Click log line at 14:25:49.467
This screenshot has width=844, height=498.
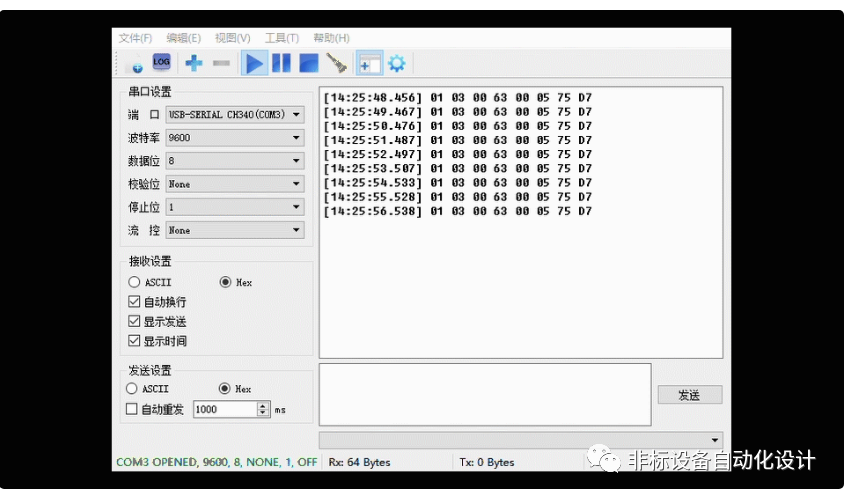pyautogui.click(x=458, y=112)
